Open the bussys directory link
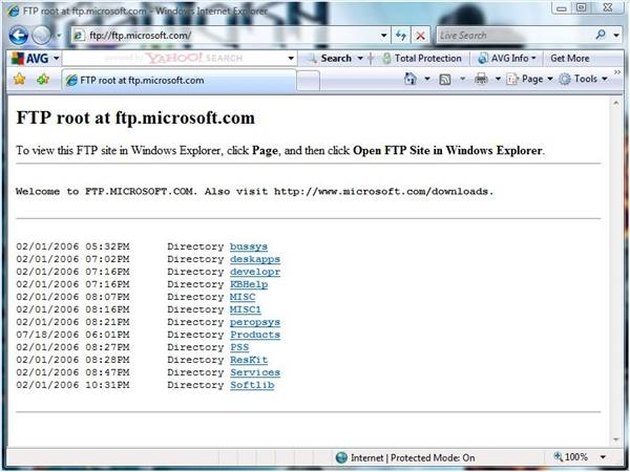The image size is (630, 472). (249, 247)
